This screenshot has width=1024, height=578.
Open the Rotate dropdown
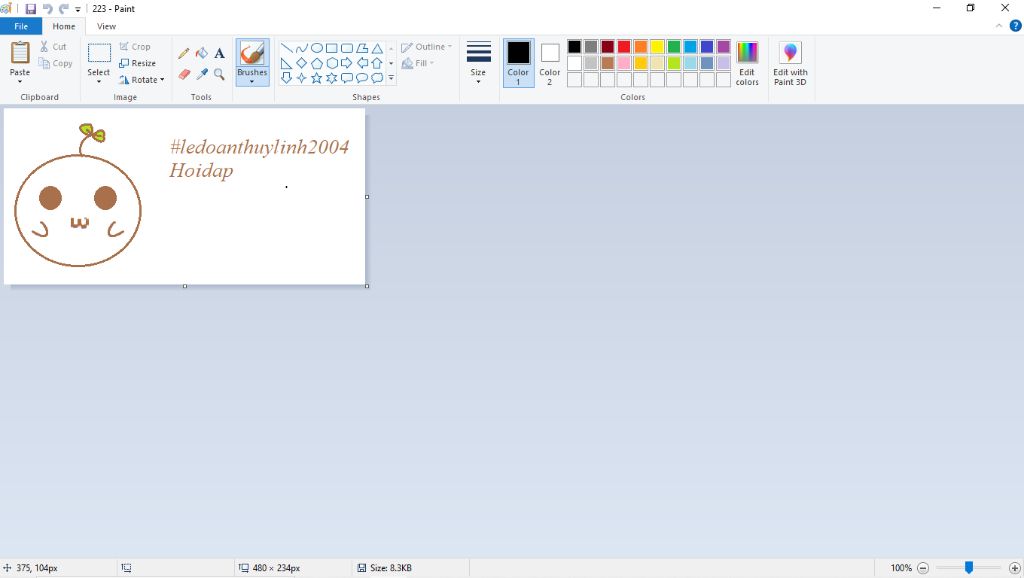click(142, 80)
